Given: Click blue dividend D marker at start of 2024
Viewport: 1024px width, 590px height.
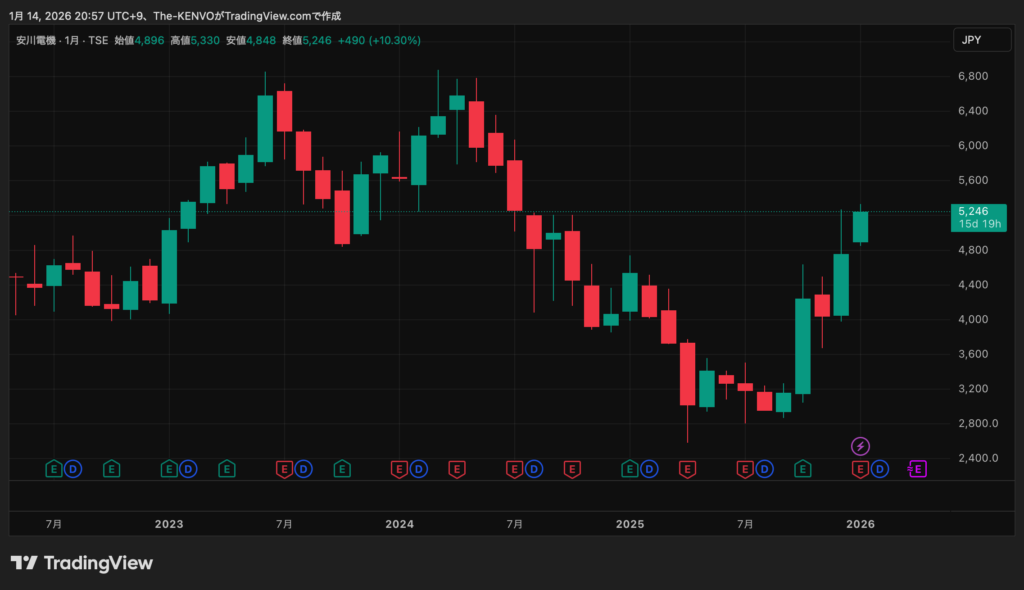Looking at the screenshot, I should coord(419,468).
